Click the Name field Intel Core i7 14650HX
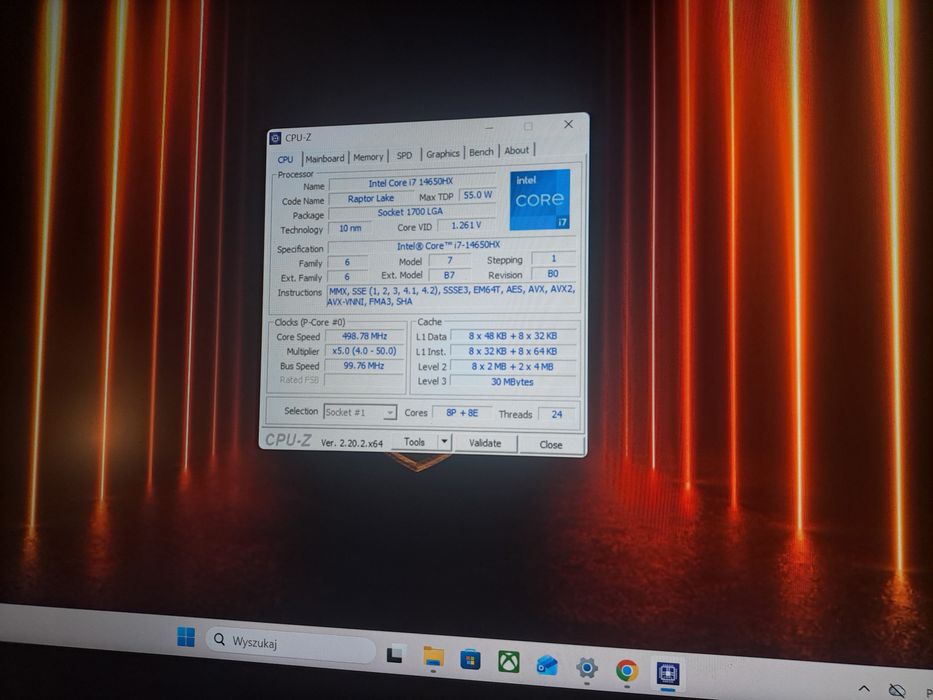This screenshot has width=933, height=700. point(411,182)
